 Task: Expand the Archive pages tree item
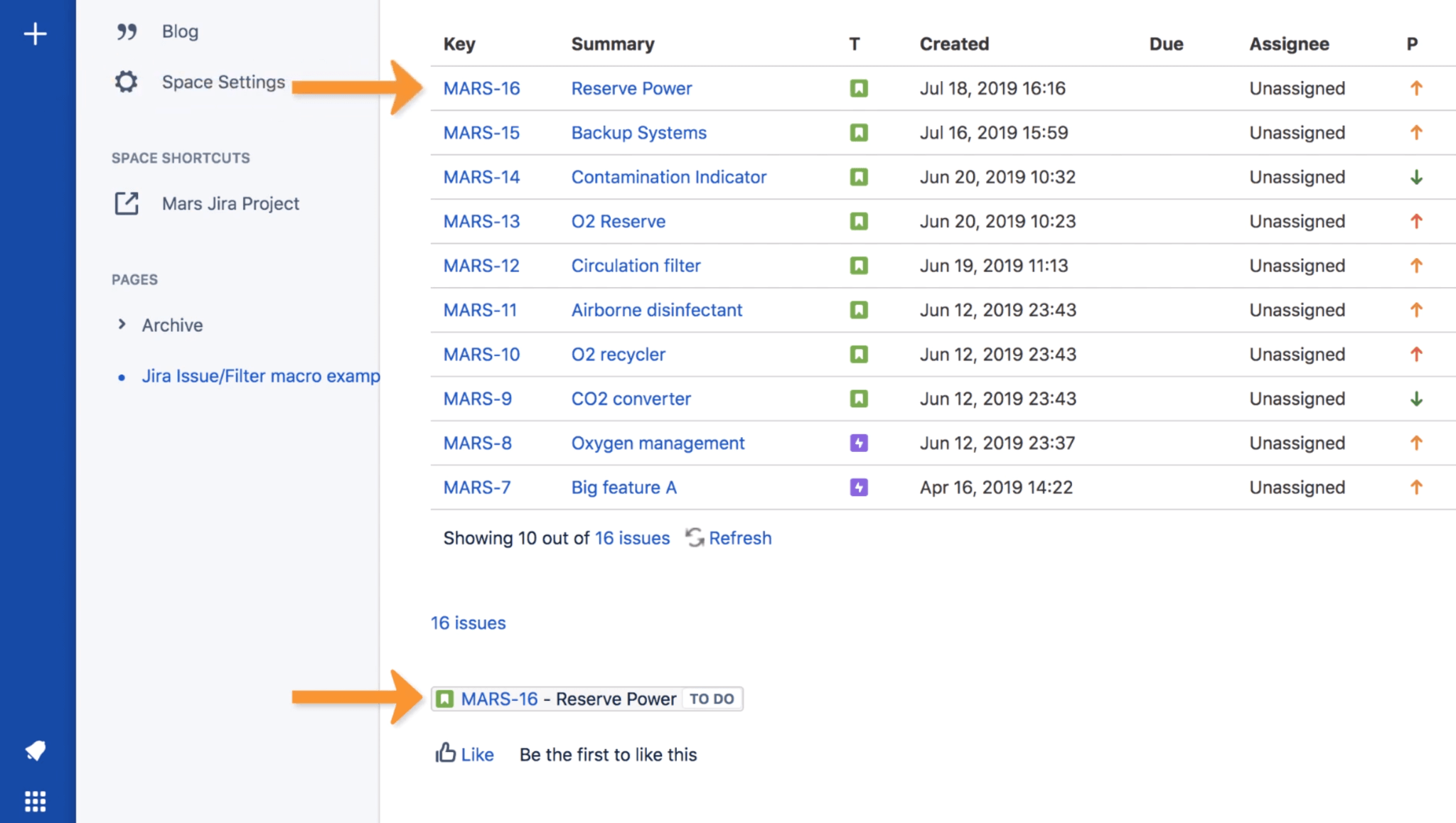pyautogui.click(x=121, y=324)
